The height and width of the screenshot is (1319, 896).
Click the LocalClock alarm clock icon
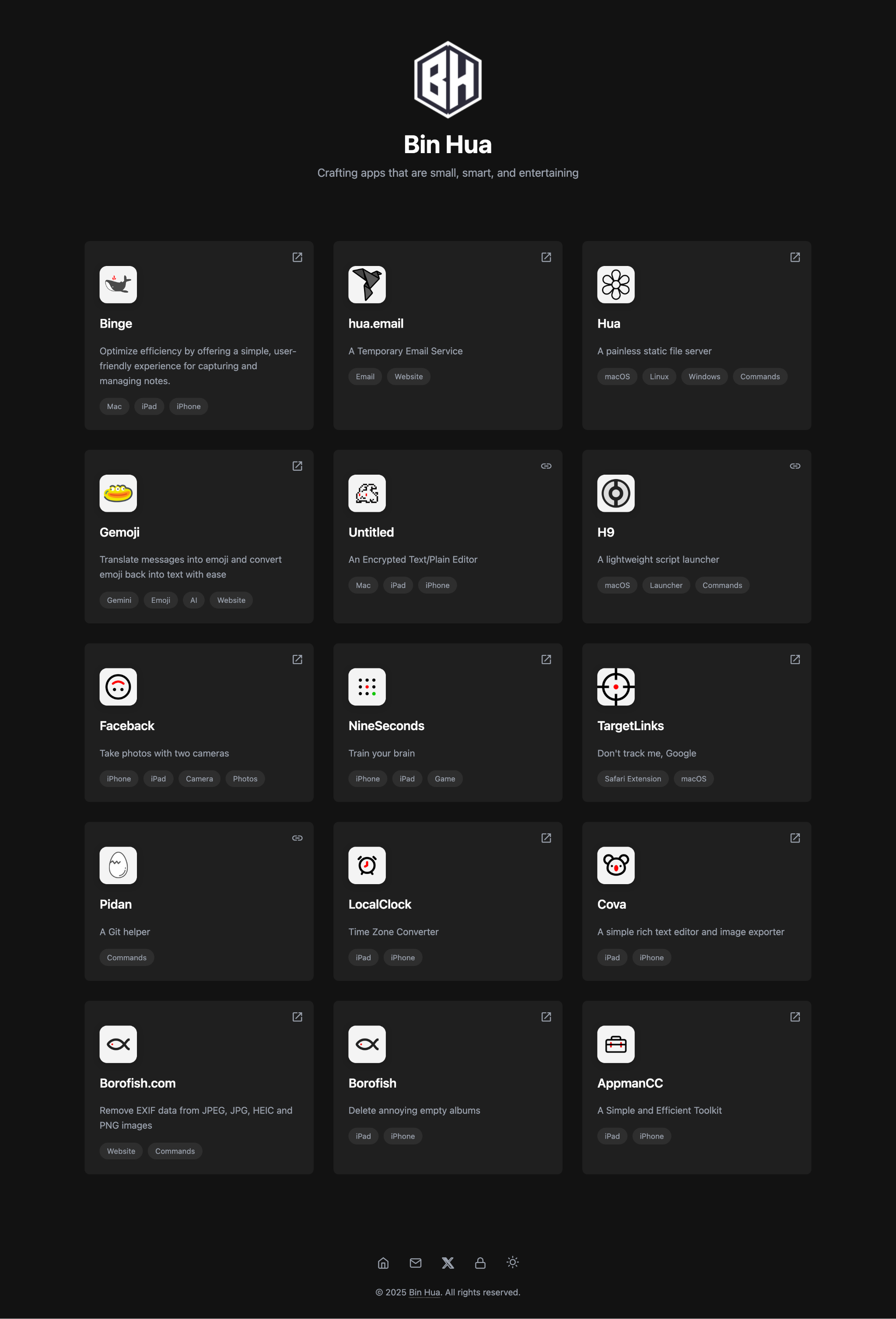367,865
